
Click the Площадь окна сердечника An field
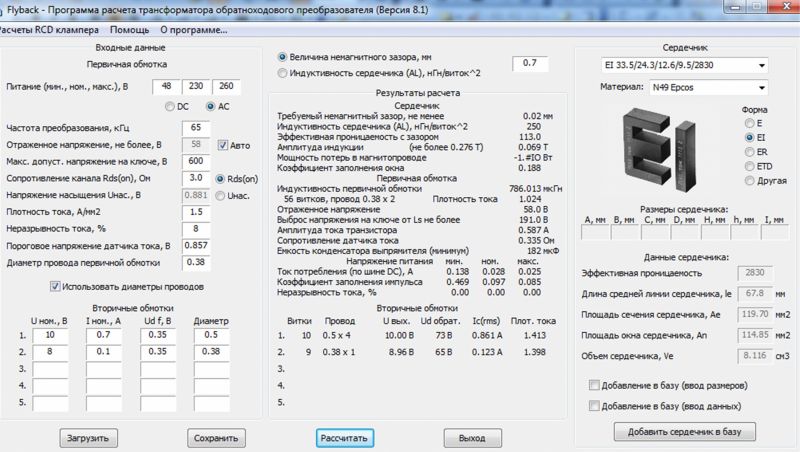coord(755,335)
